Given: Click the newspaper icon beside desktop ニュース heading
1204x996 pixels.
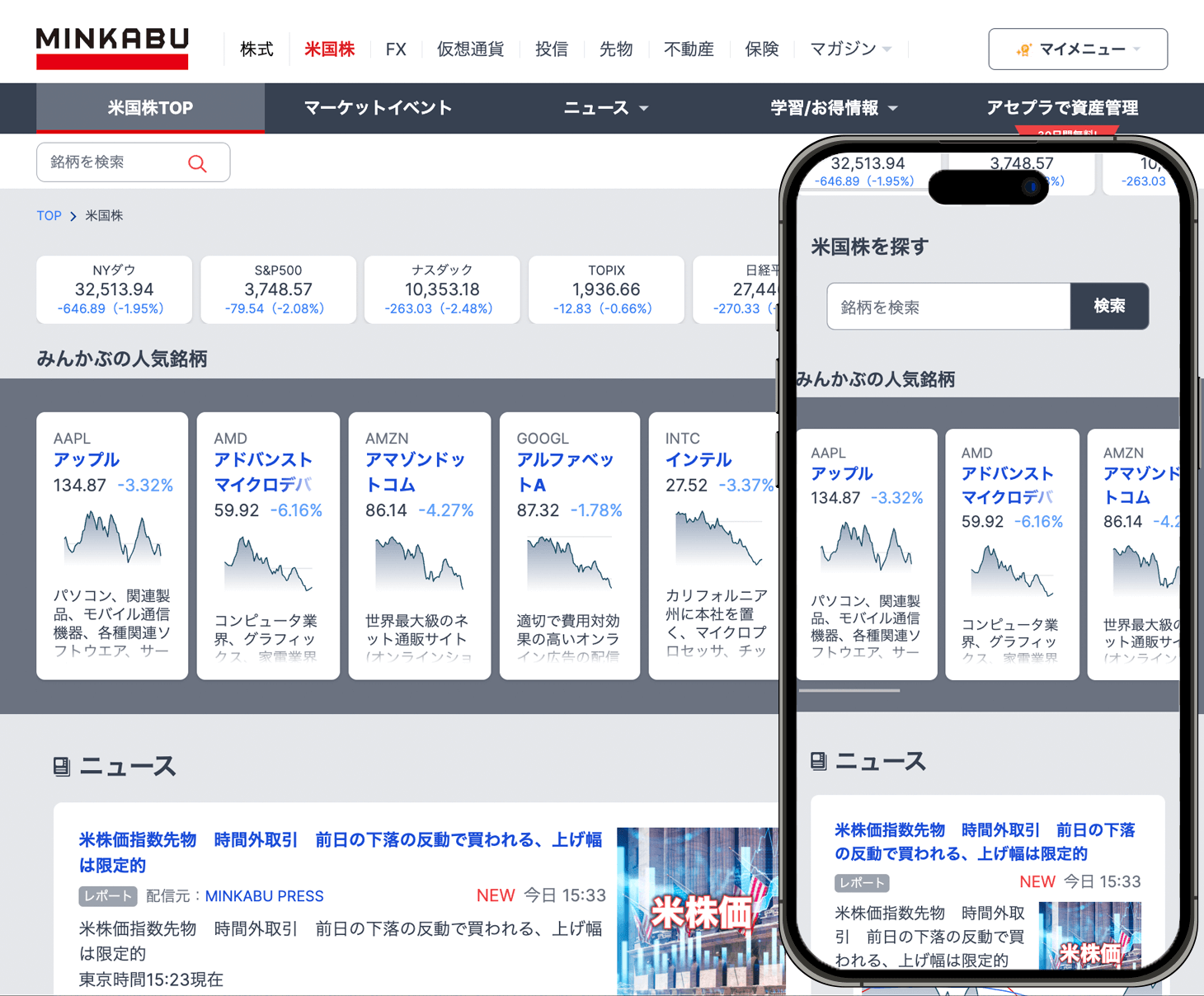Looking at the screenshot, I should 62,767.
